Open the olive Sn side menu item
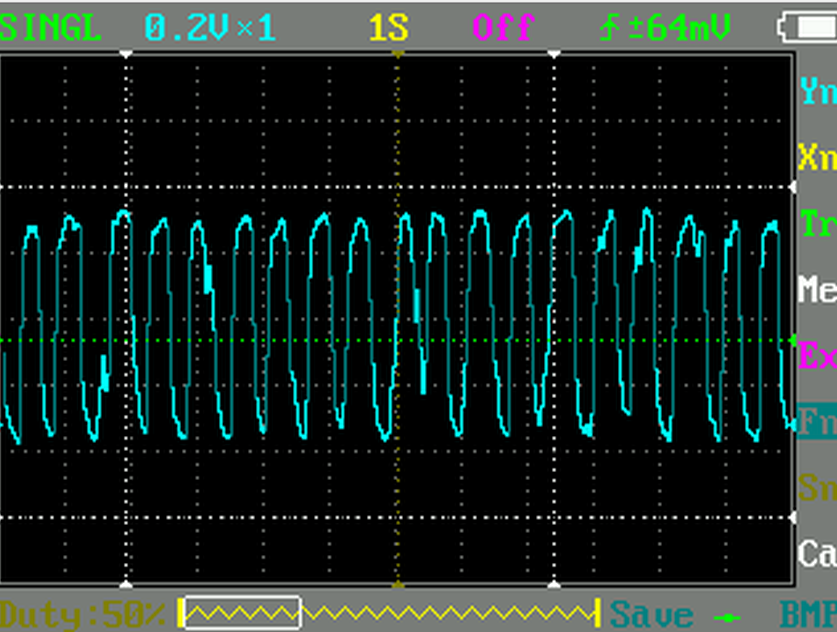This screenshot has width=837, height=632. tap(818, 487)
